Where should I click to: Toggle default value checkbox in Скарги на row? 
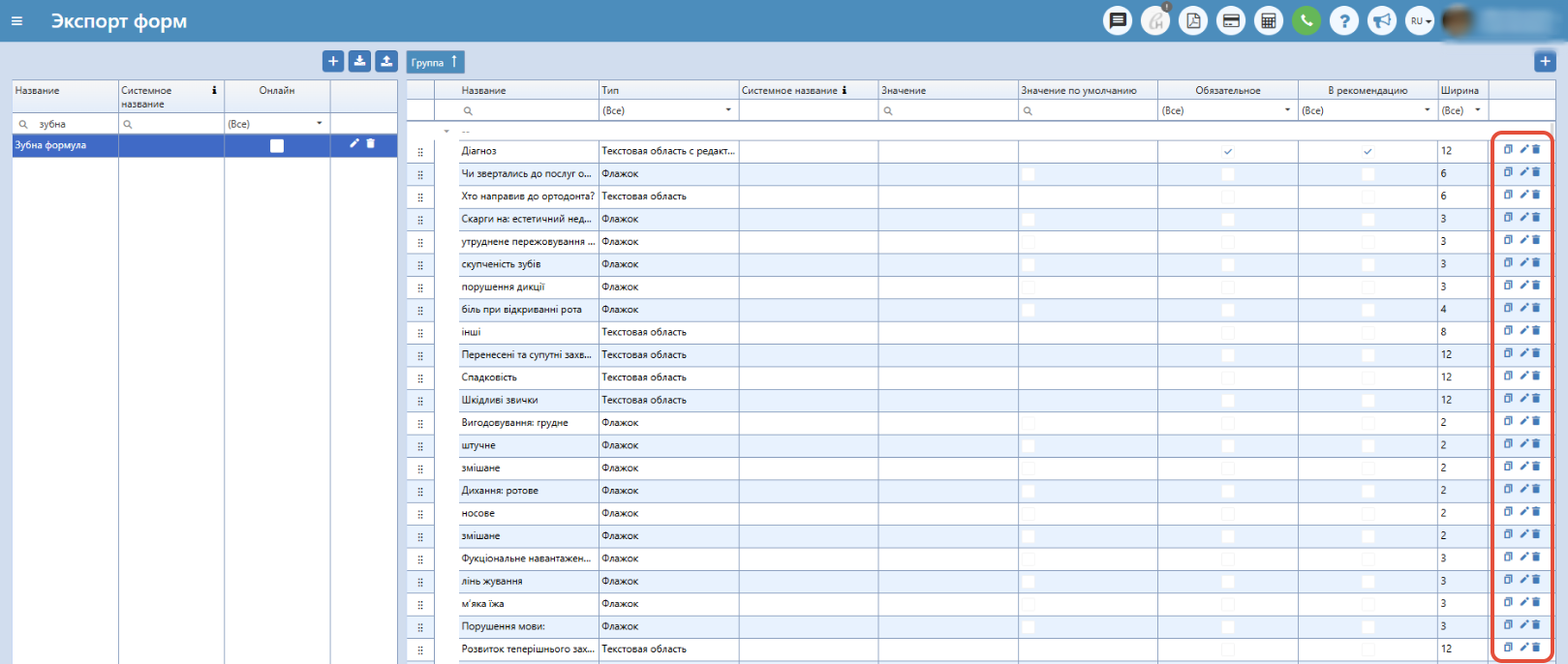[1028, 220]
